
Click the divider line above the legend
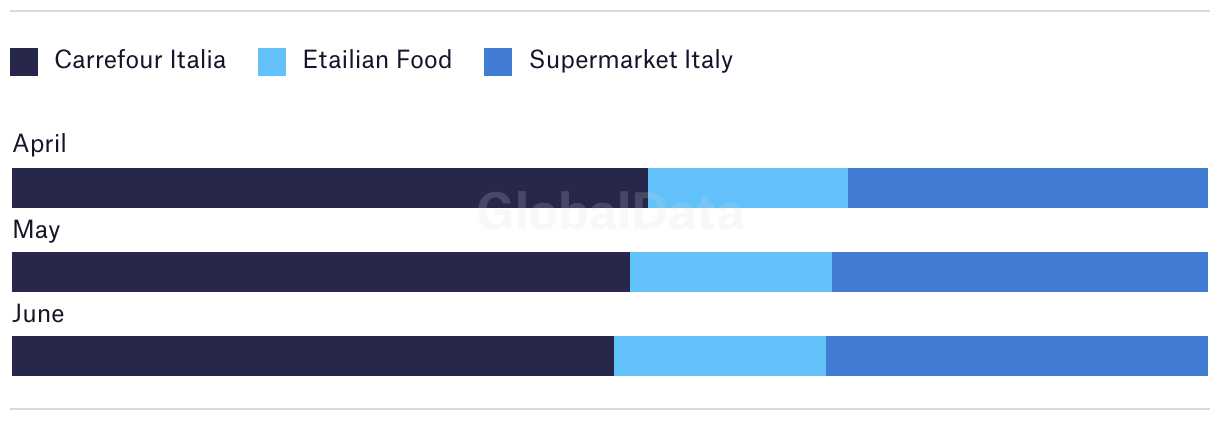(x=610, y=11)
